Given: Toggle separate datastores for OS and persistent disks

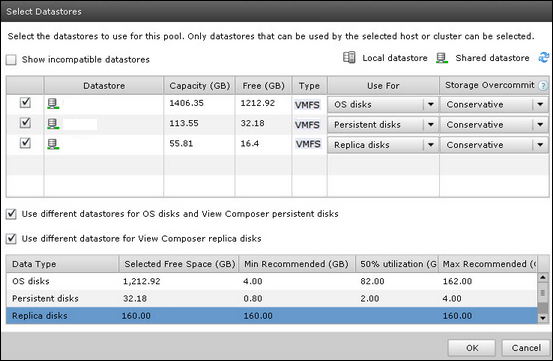Looking at the screenshot, I should [11, 214].
